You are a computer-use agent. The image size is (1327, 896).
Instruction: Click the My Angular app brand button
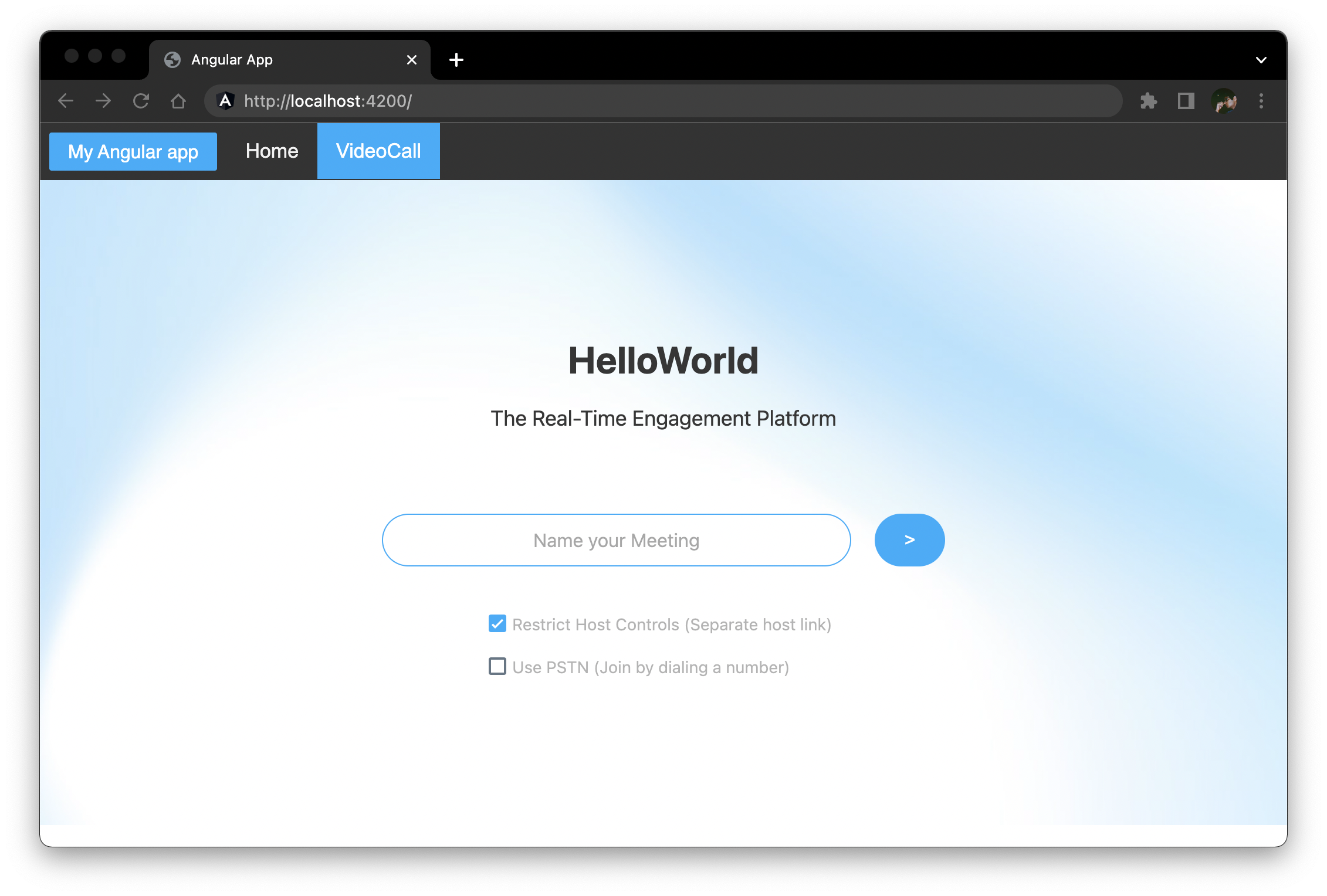133,151
